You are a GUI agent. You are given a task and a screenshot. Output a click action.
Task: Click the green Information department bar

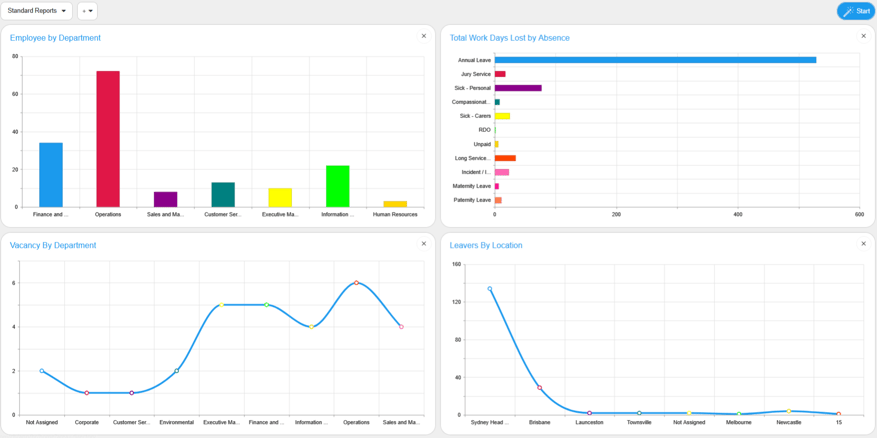pos(338,186)
